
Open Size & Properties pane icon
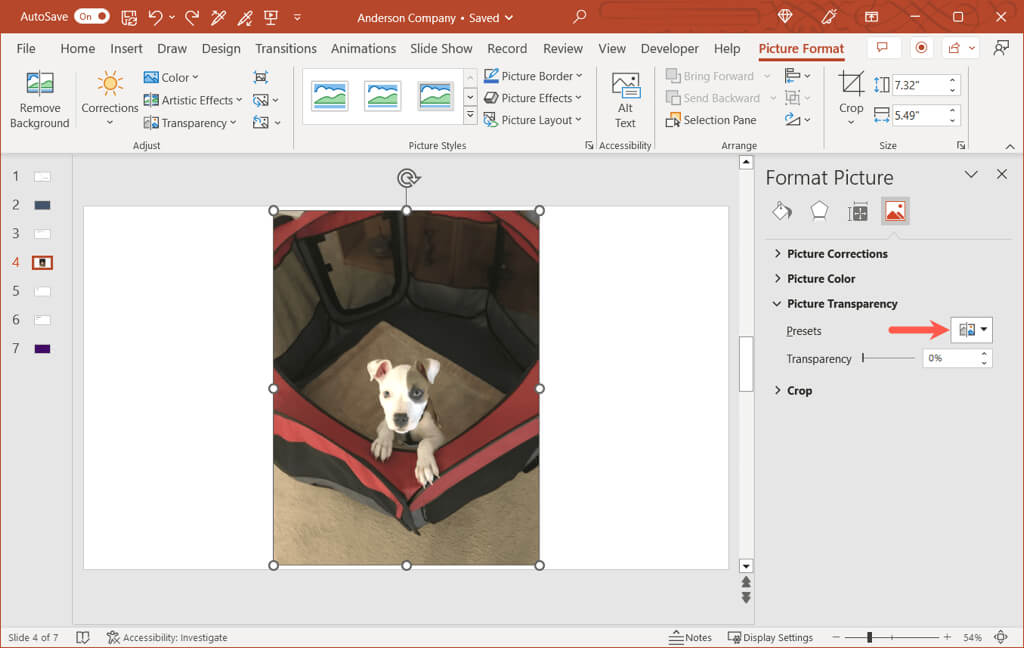[x=857, y=211]
